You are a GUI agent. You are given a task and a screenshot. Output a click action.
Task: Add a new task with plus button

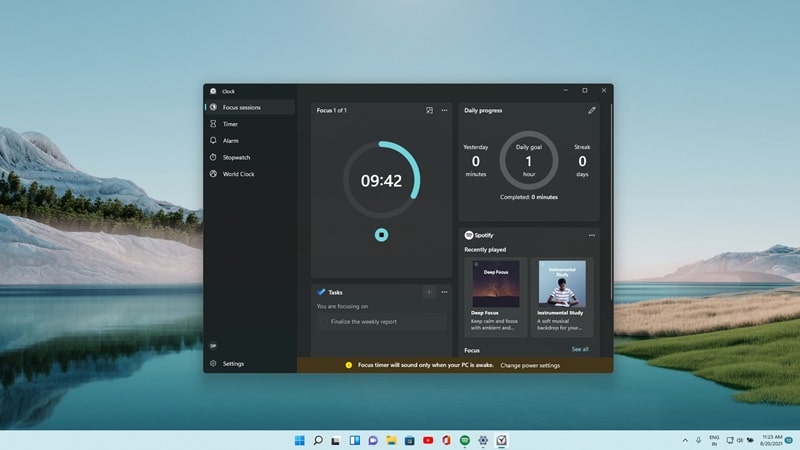(429, 292)
